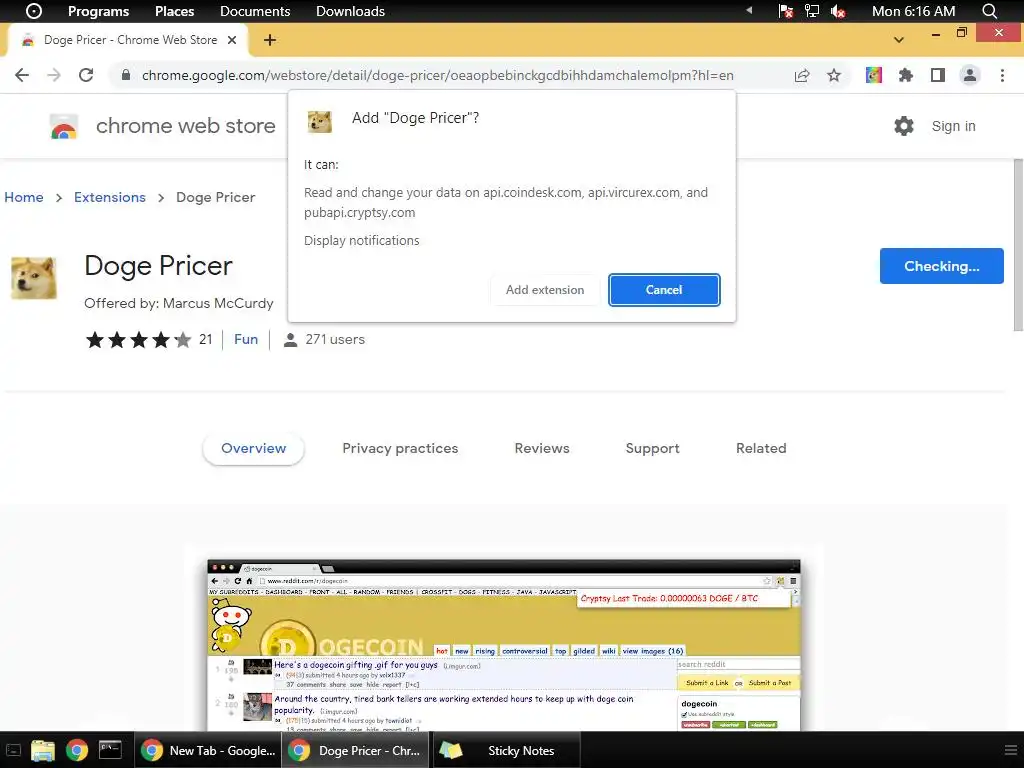This screenshot has height=768, width=1024.
Task: Open the Related tab
Action: point(761,449)
